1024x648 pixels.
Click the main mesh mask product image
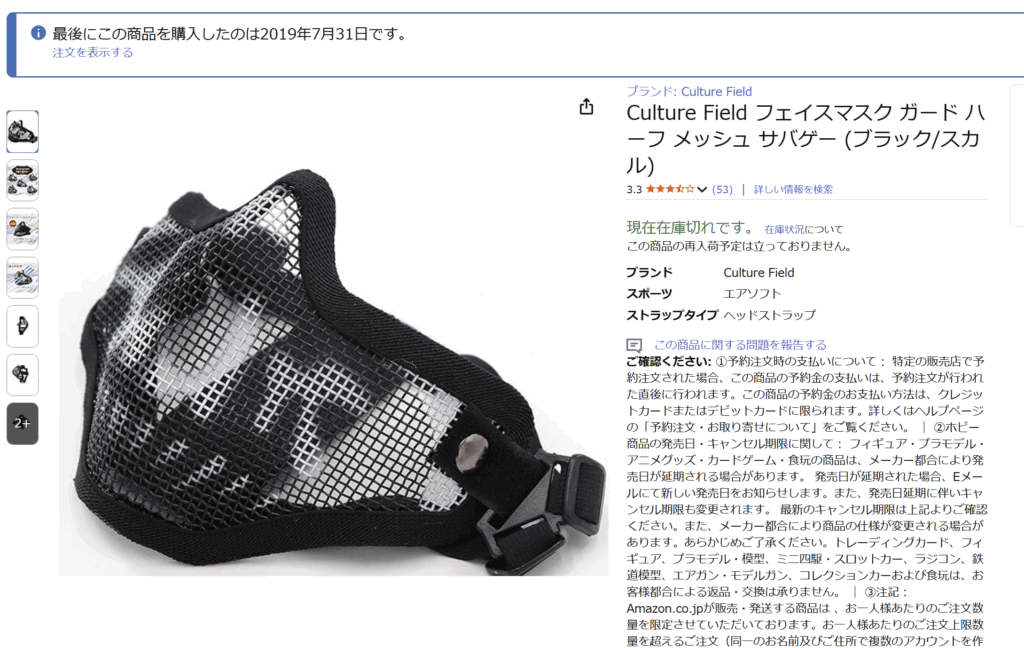tap(334, 371)
